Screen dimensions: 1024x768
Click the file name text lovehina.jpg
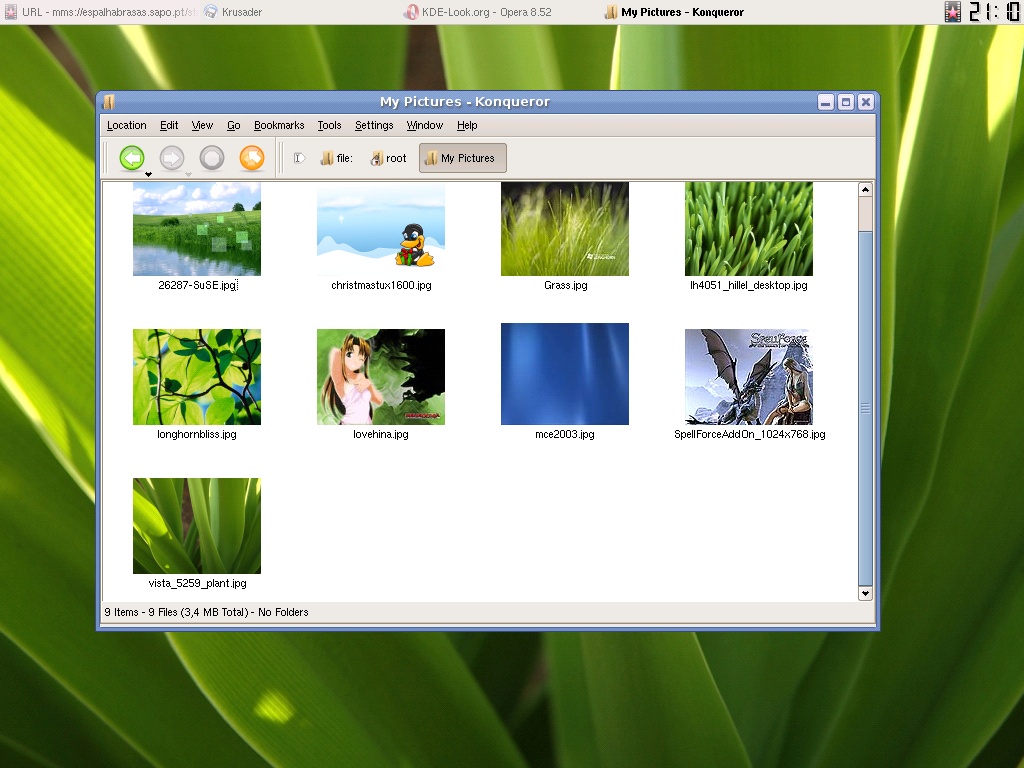tap(381, 434)
